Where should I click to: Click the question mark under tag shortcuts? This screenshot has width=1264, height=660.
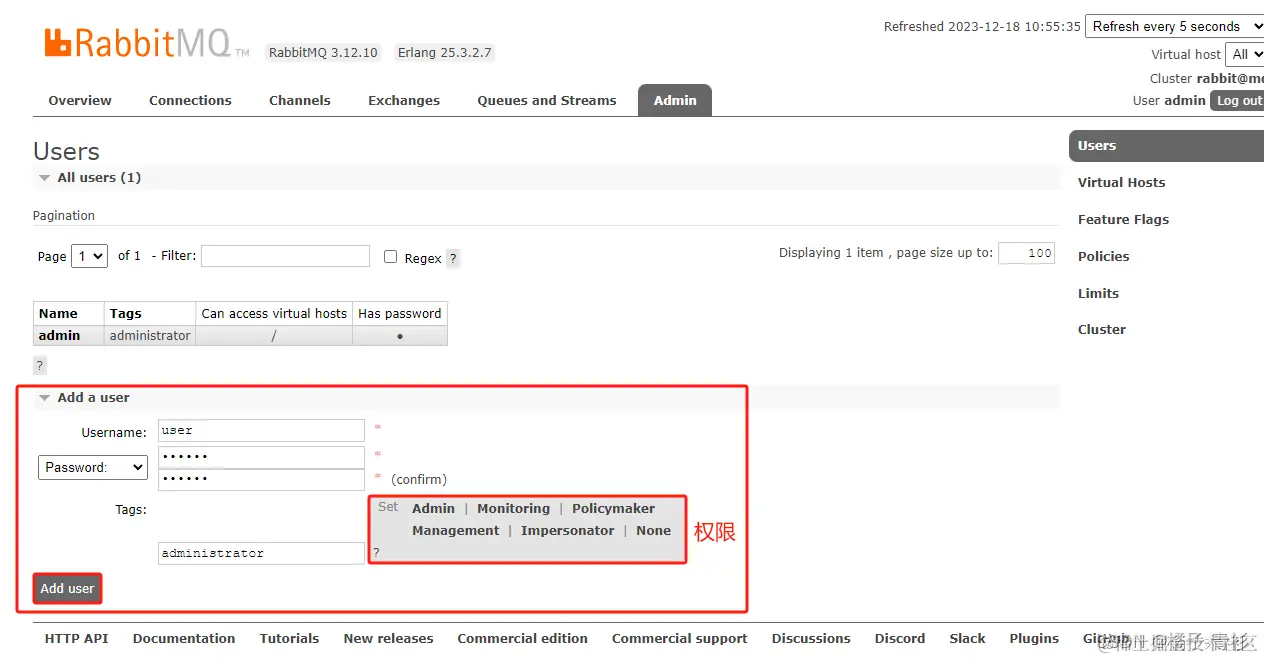[x=376, y=552]
